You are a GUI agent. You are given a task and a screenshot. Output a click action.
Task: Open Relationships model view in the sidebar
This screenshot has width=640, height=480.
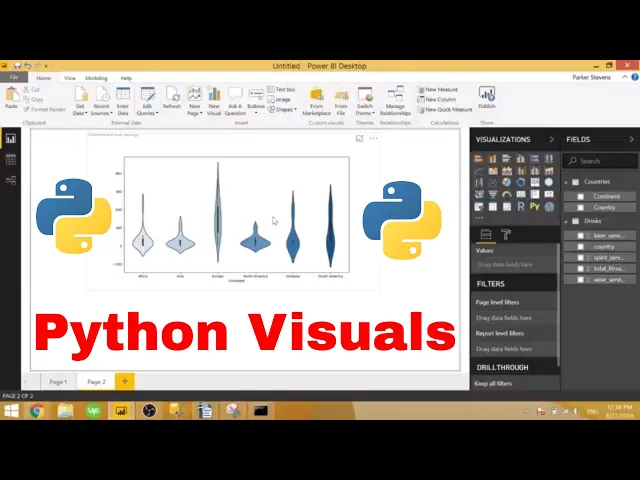tap(11, 180)
